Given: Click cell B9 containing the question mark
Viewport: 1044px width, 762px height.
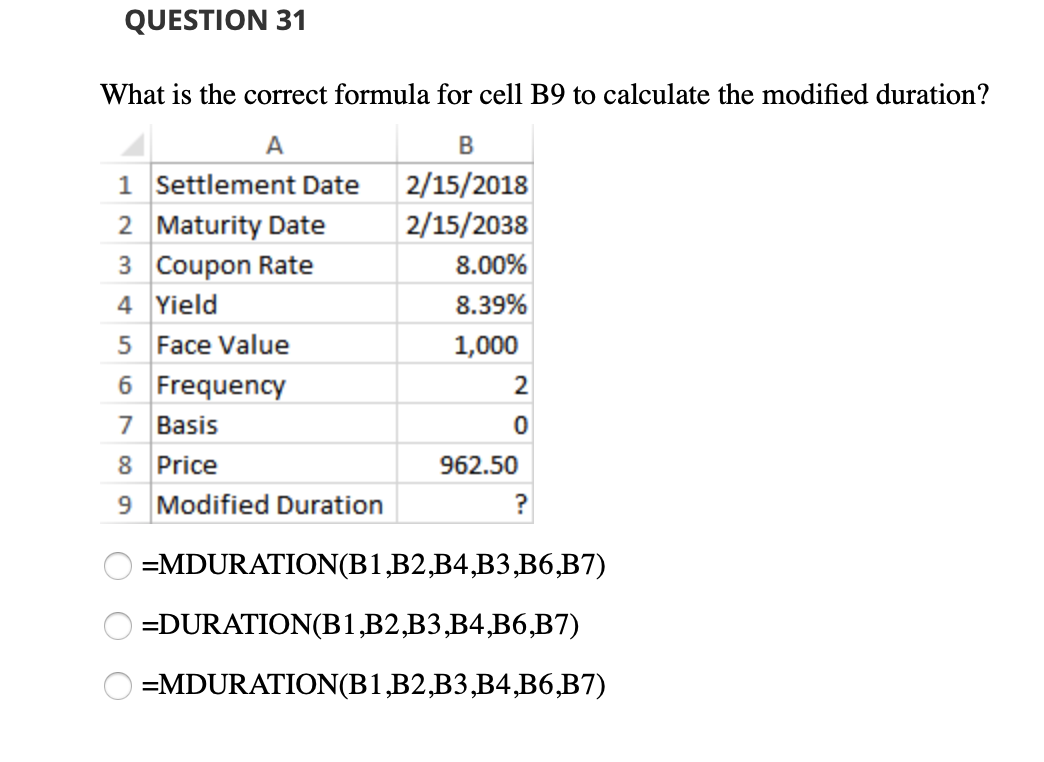Looking at the screenshot, I should (465, 504).
